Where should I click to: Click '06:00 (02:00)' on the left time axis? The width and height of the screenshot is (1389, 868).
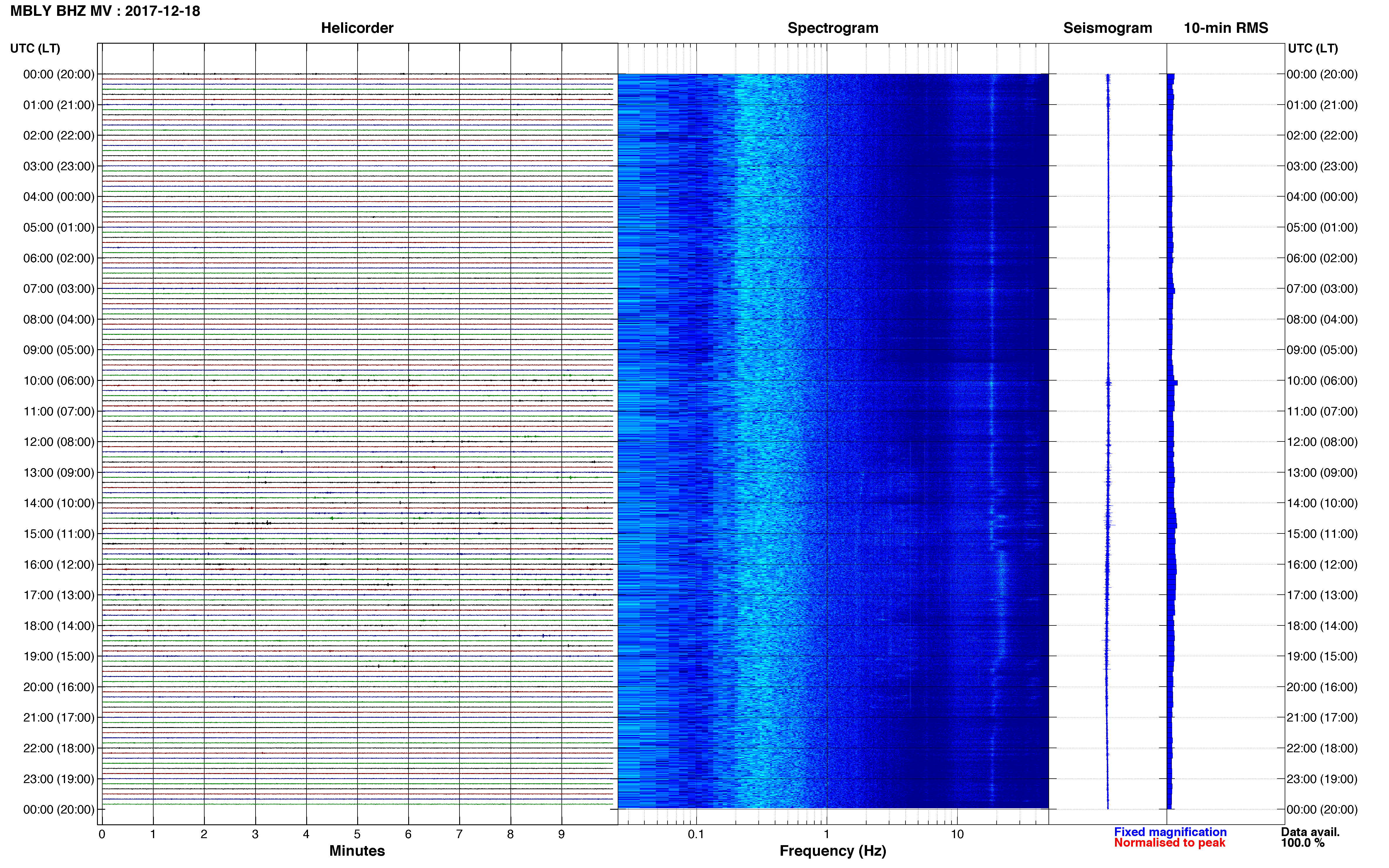coord(59,258)
